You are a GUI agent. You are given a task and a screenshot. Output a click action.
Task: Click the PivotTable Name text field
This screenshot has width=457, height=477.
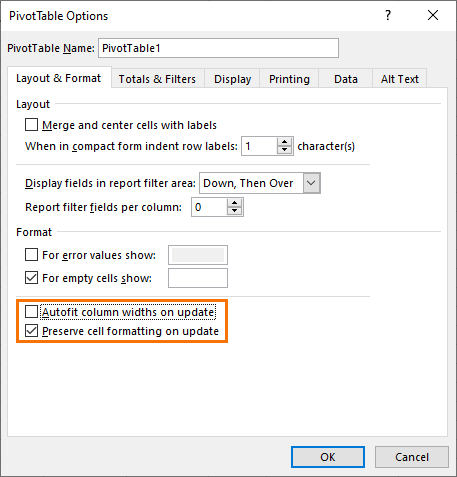[219, 48]
